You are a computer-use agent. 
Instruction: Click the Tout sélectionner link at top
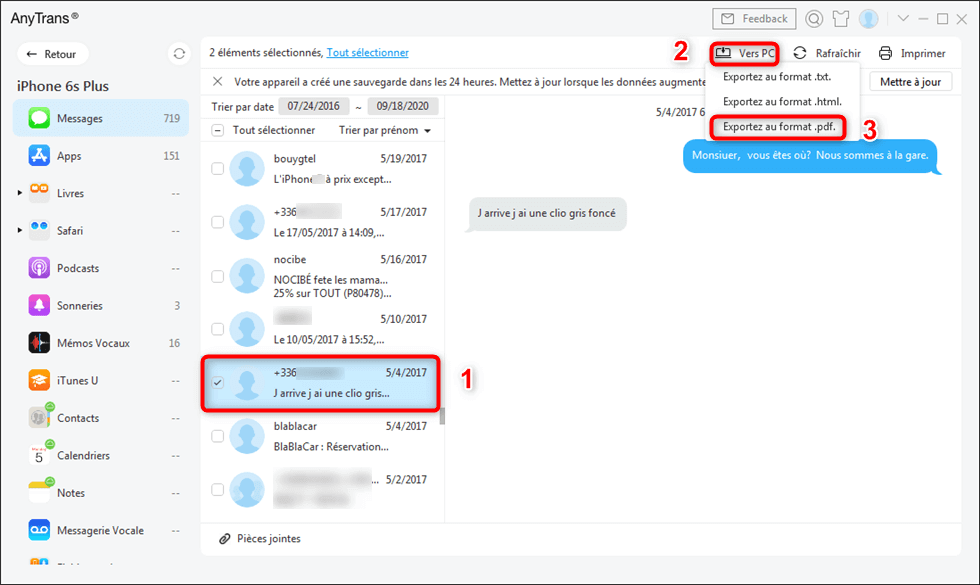[368, 52]
